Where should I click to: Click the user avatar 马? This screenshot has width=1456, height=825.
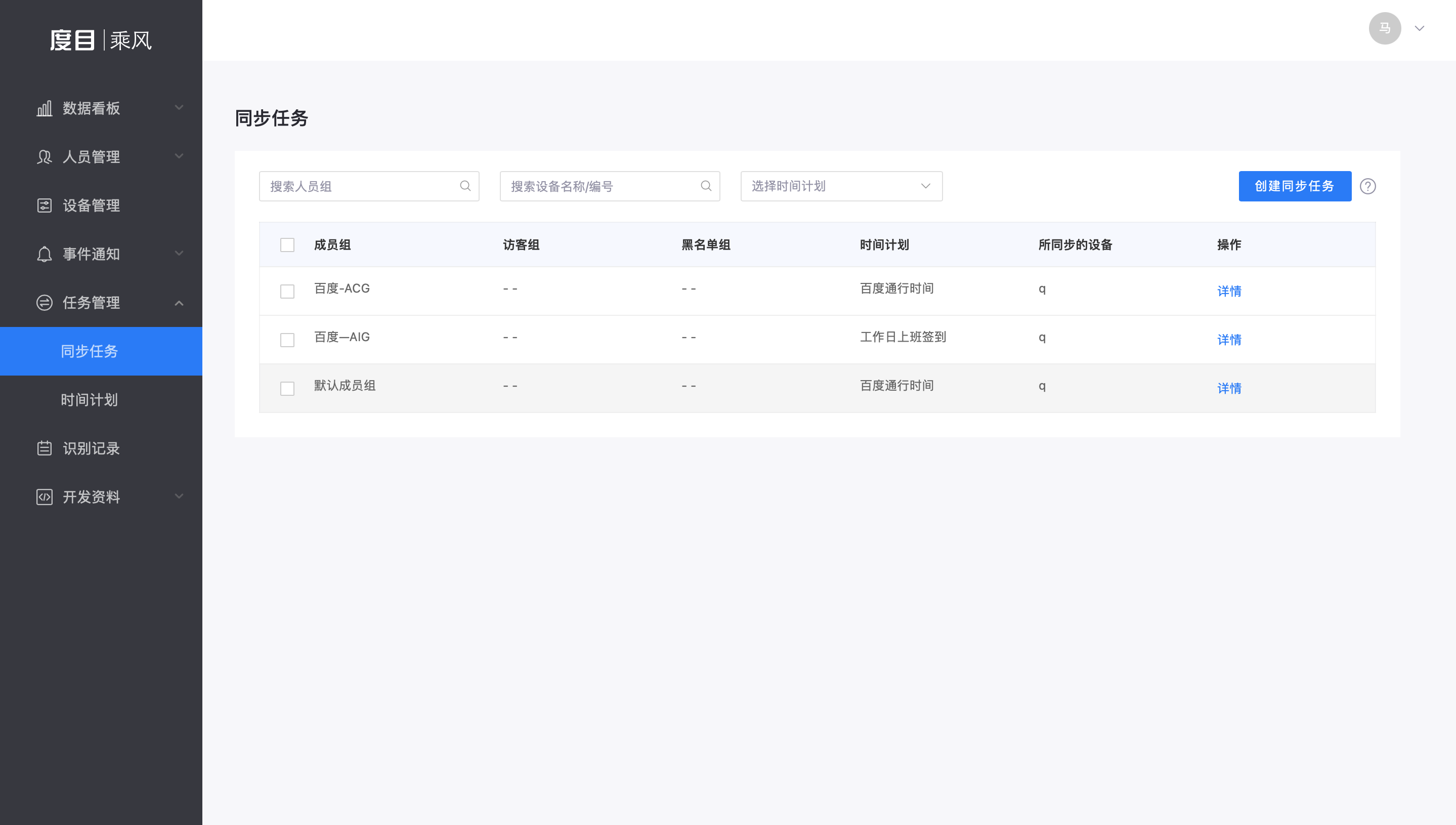pos(1385,28)
